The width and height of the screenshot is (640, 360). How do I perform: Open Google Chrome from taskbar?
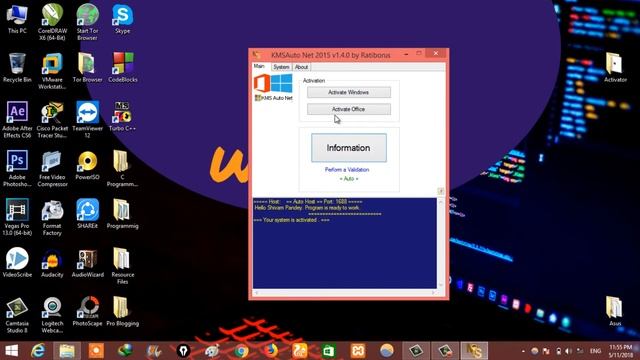tap(241, 351)
